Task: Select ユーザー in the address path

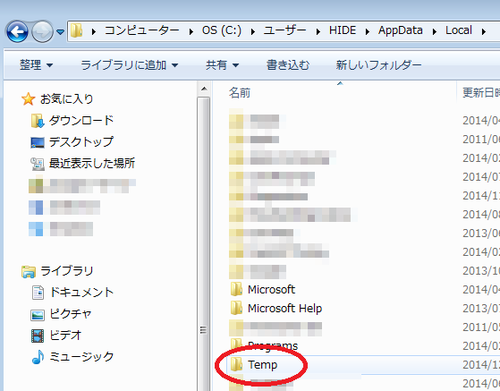Action: point(284,31)
